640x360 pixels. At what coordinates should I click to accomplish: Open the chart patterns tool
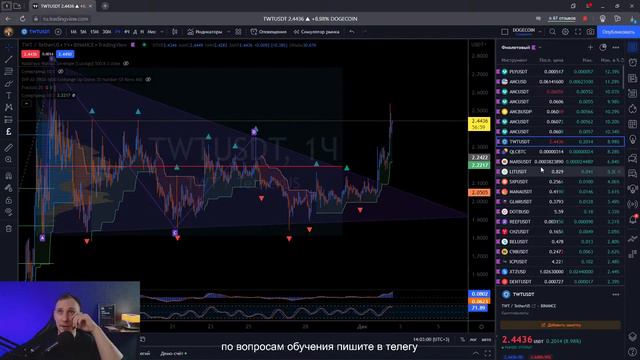[x=9, y=107]
